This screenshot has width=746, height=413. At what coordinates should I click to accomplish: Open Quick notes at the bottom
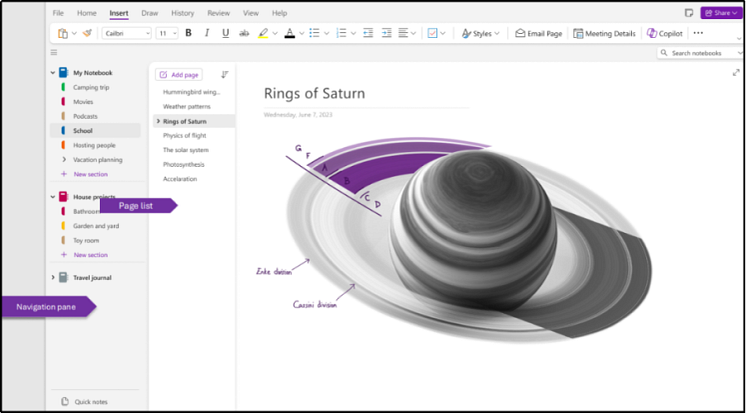pos(85,402)
